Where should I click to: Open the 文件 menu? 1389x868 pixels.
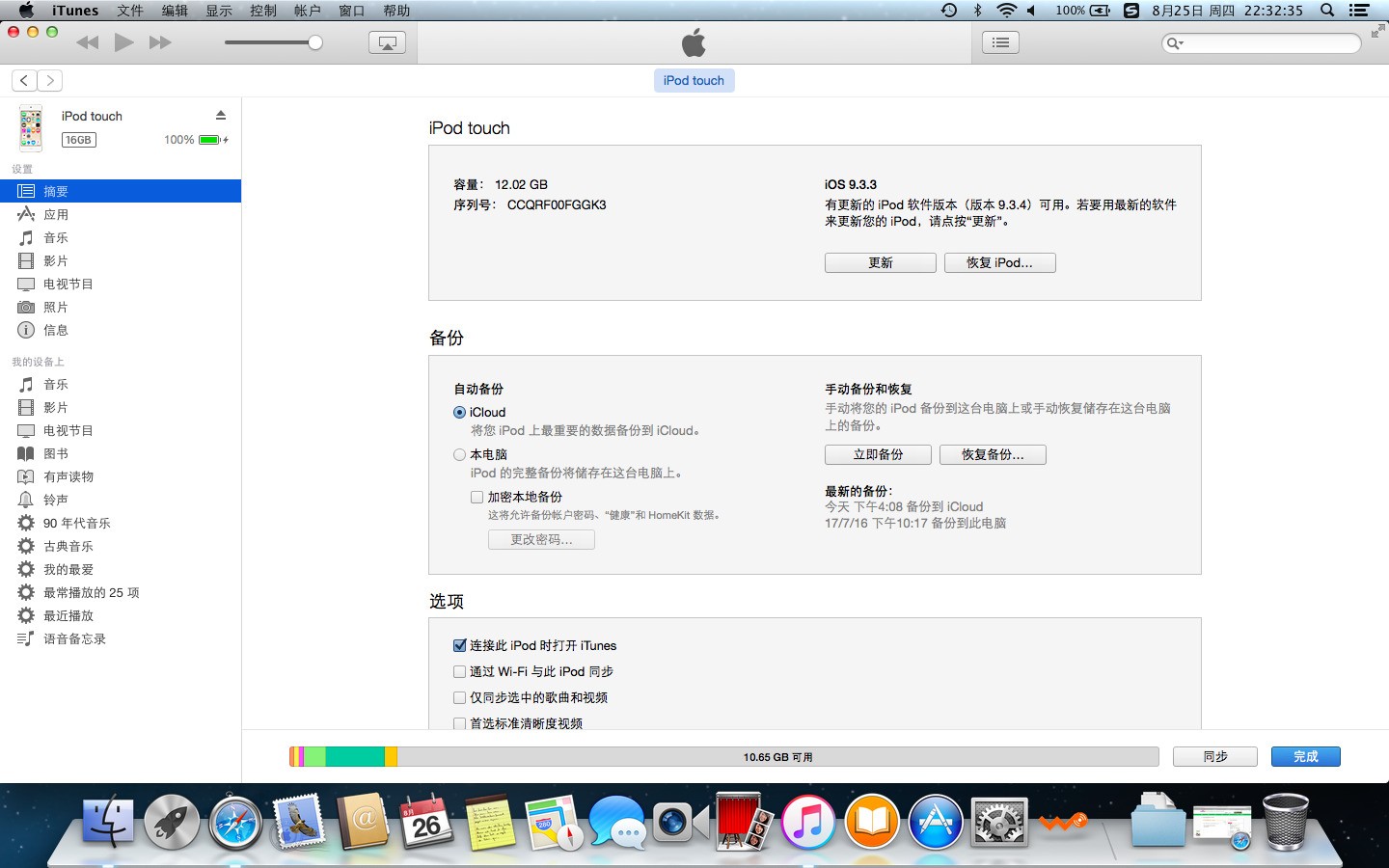(x=130, y=11)
